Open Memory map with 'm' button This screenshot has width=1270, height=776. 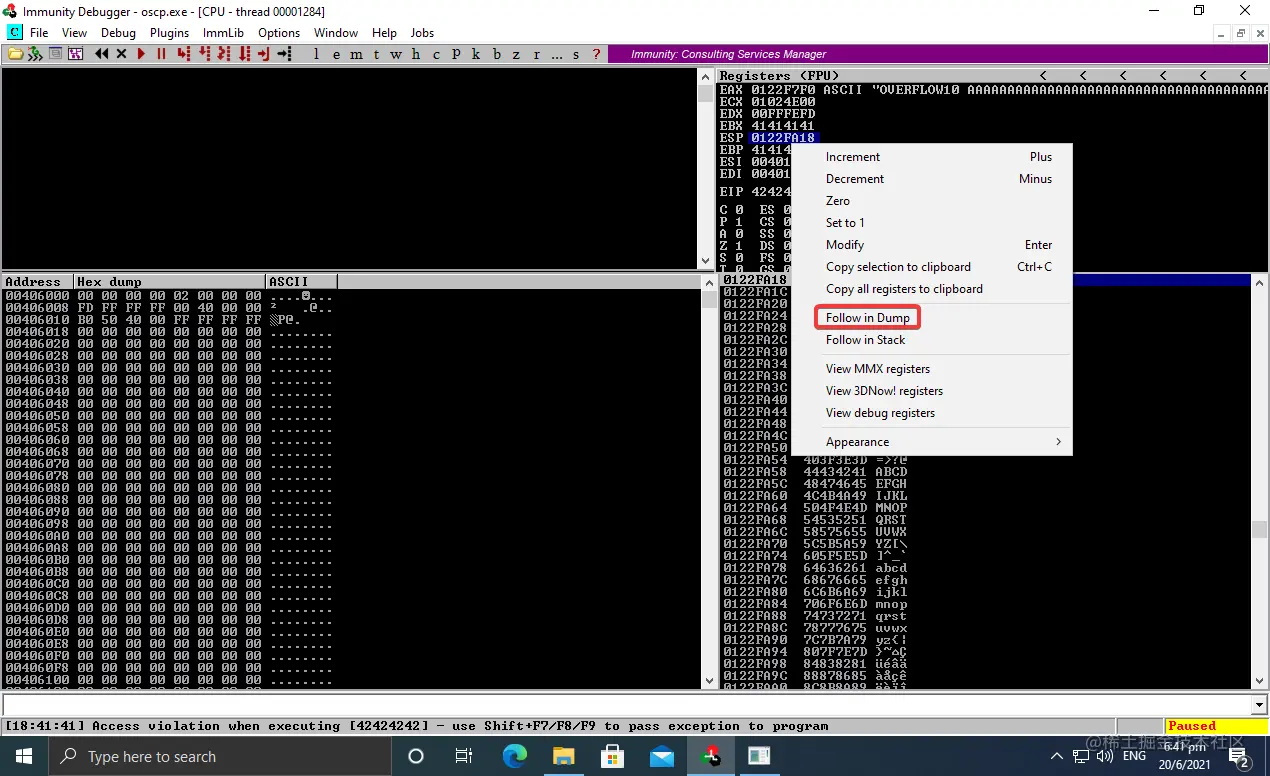pos(356,54)
